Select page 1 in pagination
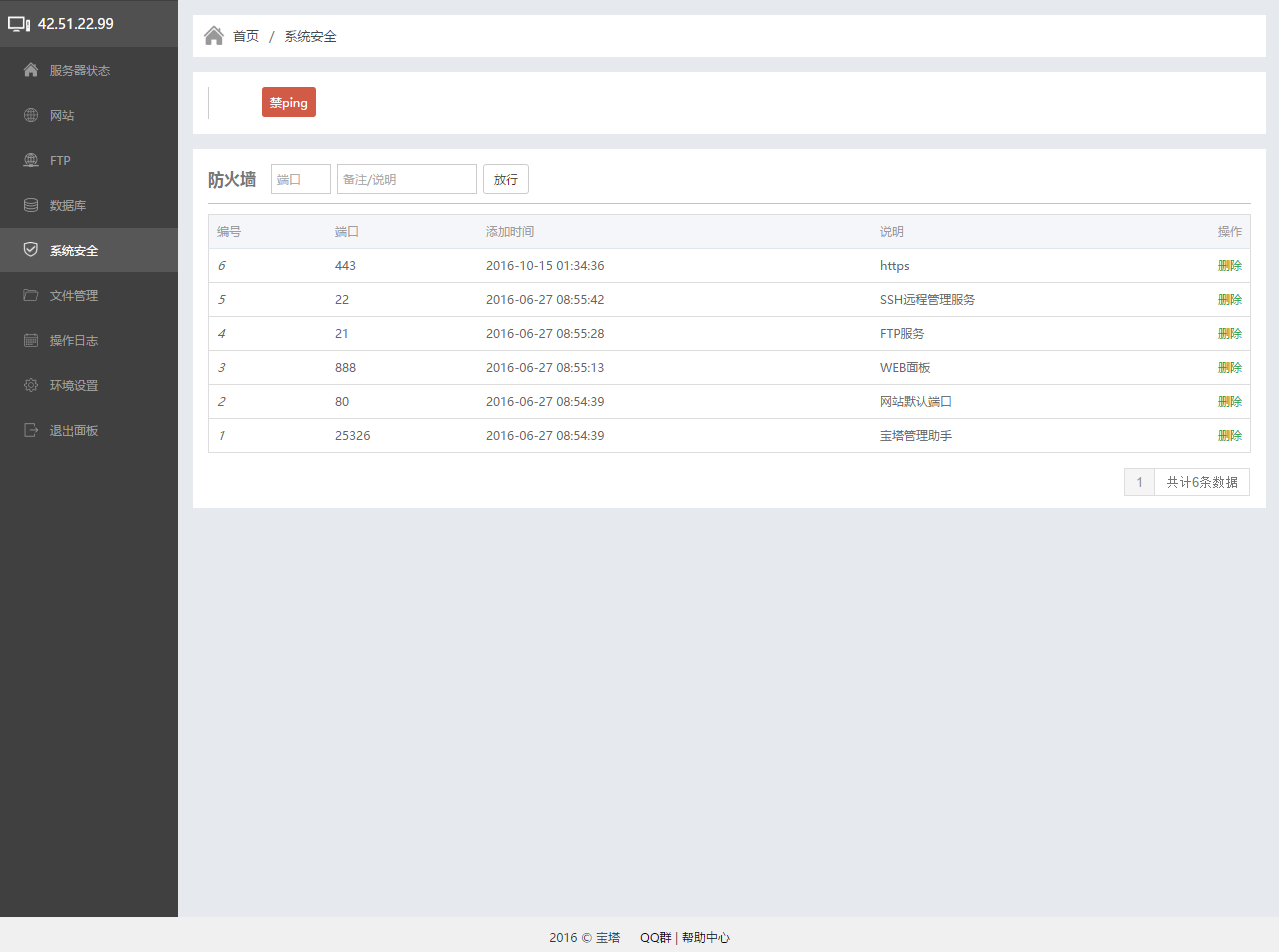Screen dimensions: 1279x952 1139,482
